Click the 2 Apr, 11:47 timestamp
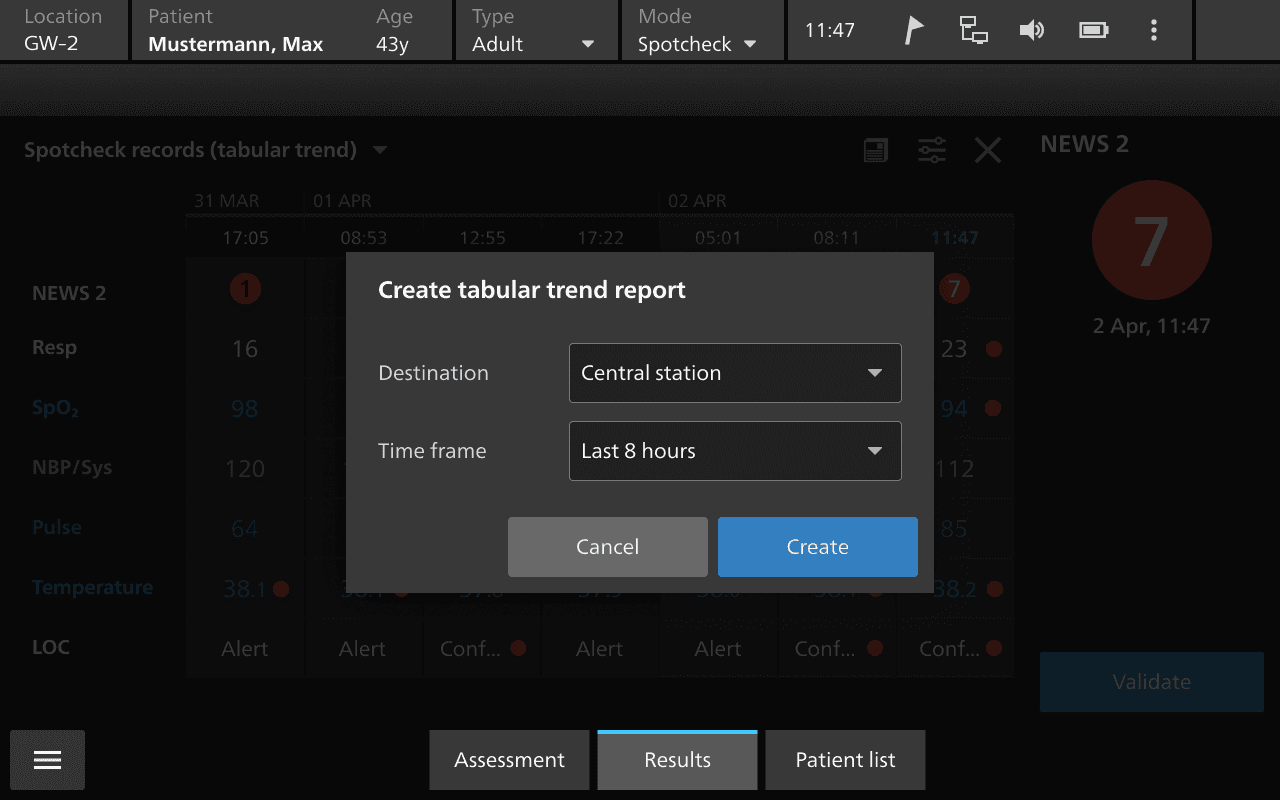This screenshot has height=800, width=1280. coord(1152,326)
